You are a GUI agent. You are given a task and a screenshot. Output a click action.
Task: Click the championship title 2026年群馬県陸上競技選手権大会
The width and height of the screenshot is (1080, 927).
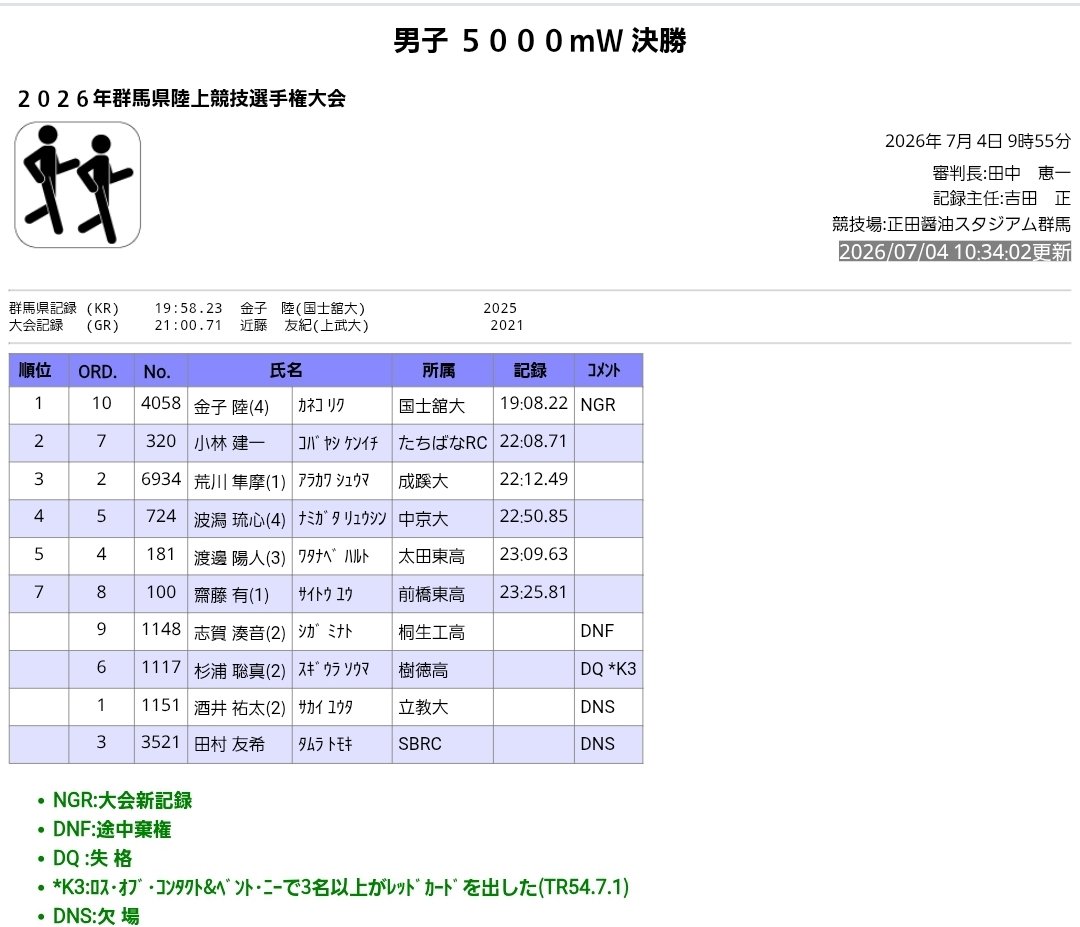point(182,99)
